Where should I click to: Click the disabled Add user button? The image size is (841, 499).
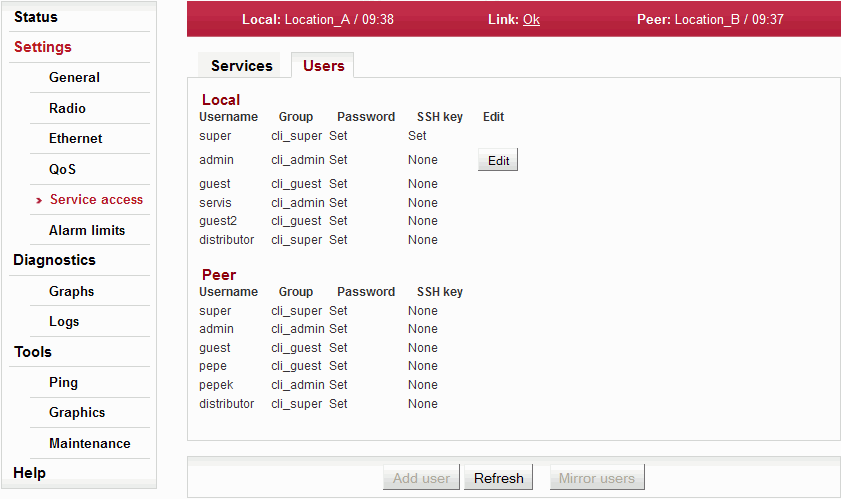pyautogui.click(x=421, y=478)
